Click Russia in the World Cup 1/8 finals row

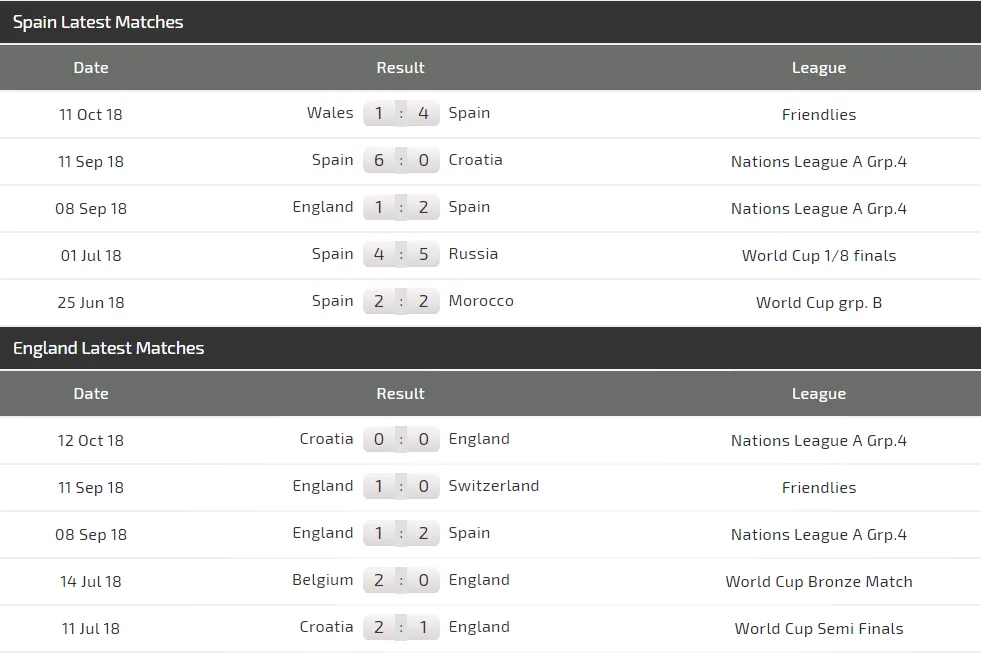(473, 254)
